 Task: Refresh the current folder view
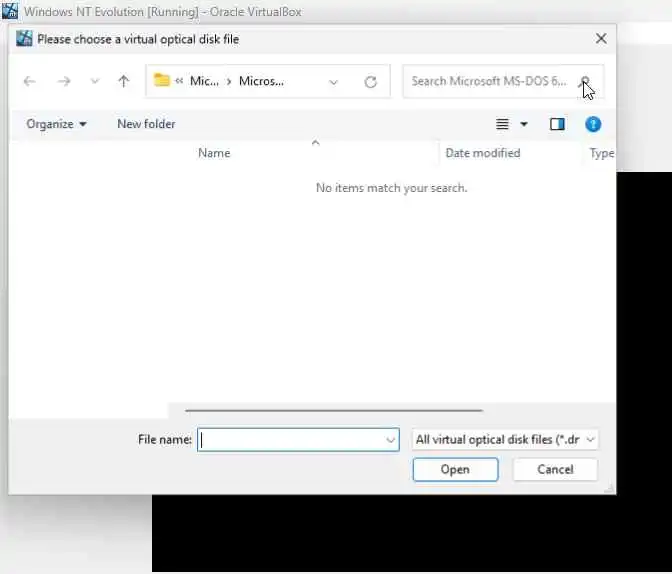[x=370, y=81]
